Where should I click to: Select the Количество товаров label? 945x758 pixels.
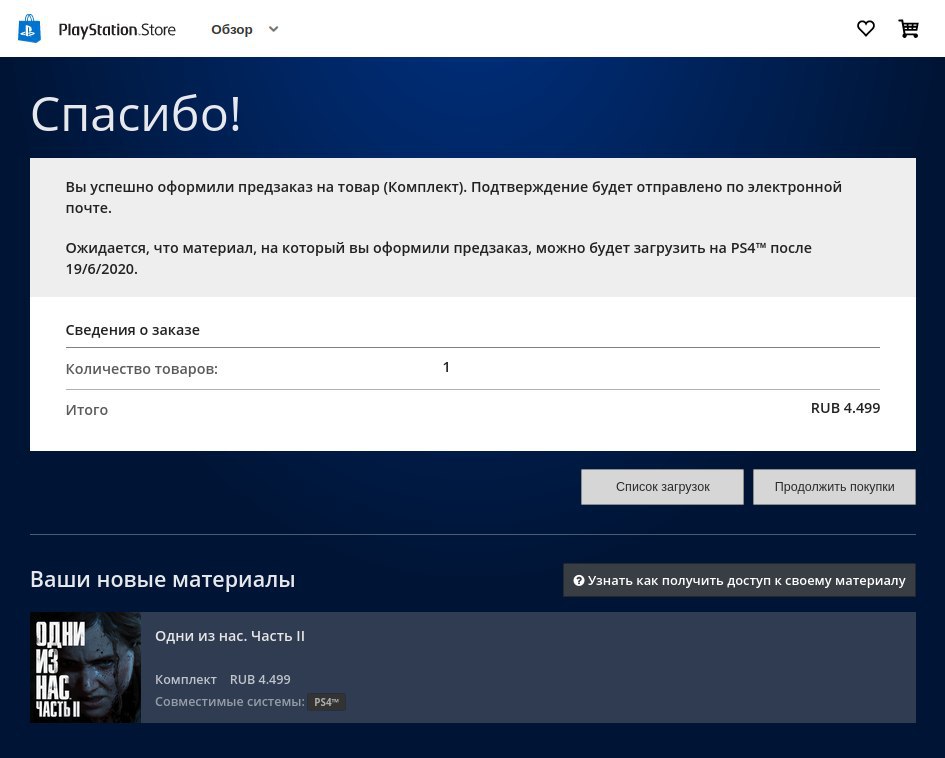pyautogui.click(x=142, y=369)
